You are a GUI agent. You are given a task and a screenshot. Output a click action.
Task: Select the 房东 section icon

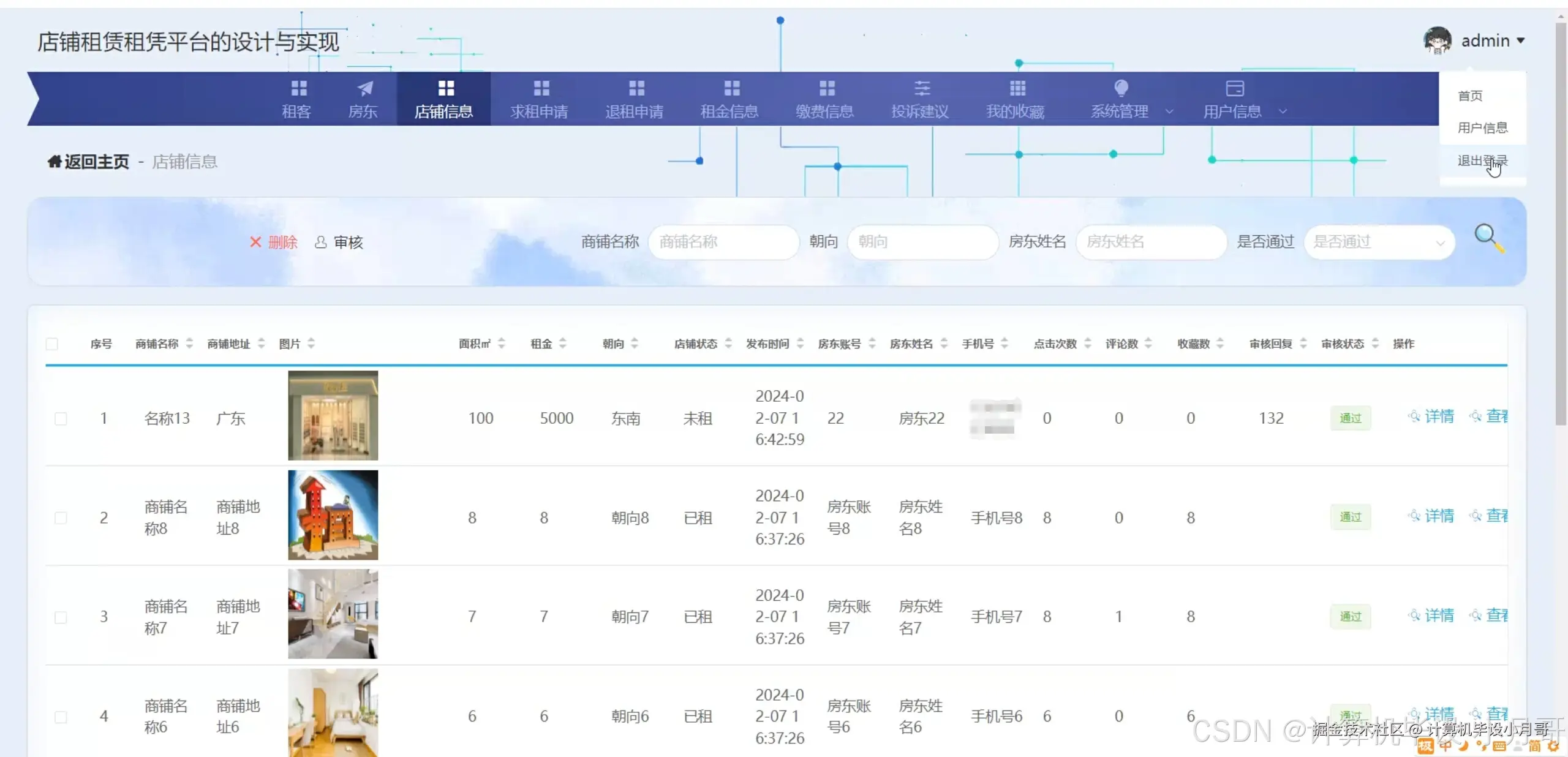point(363,89)
